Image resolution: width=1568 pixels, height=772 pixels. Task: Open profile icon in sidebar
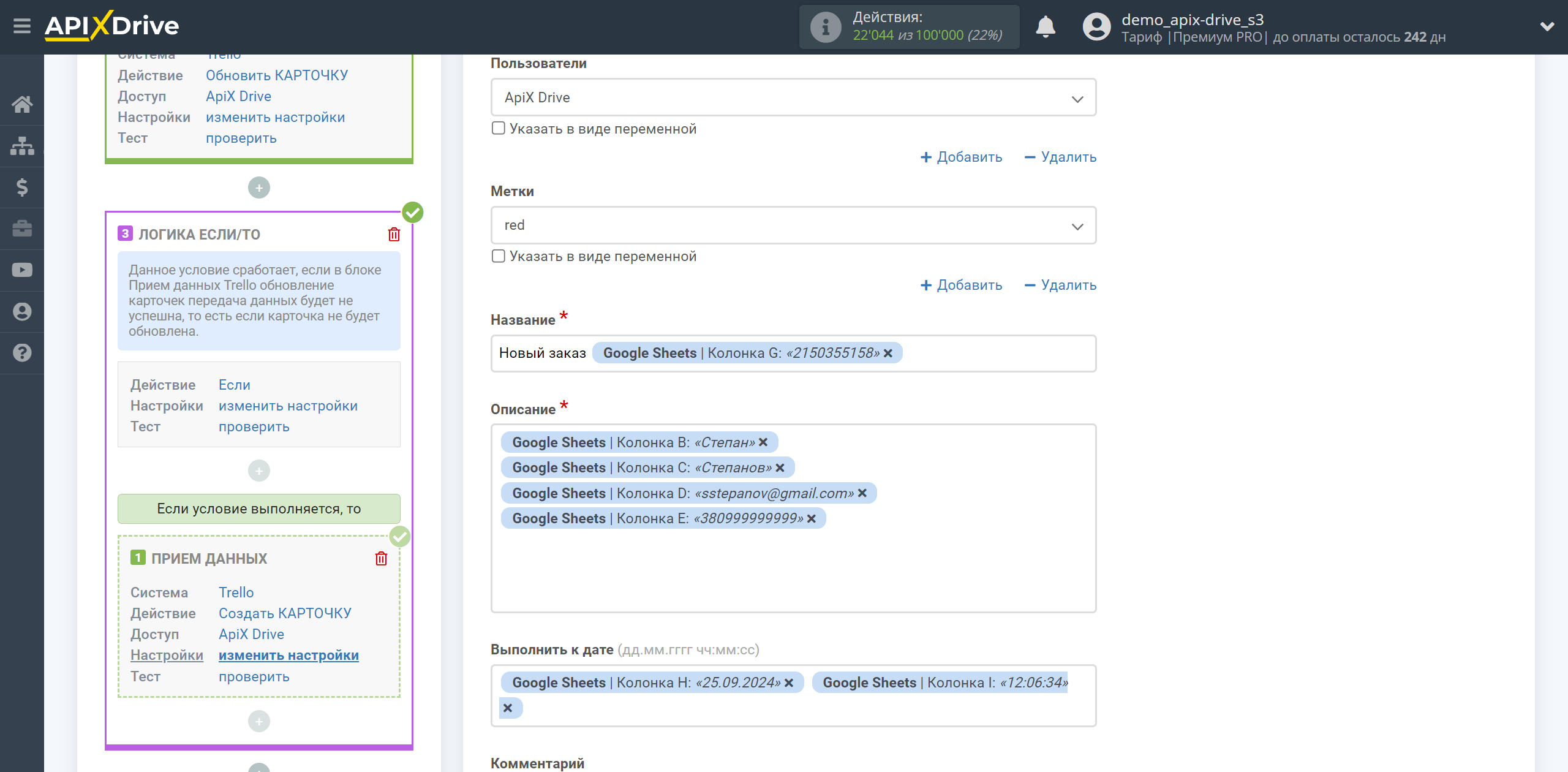(22, 311)
